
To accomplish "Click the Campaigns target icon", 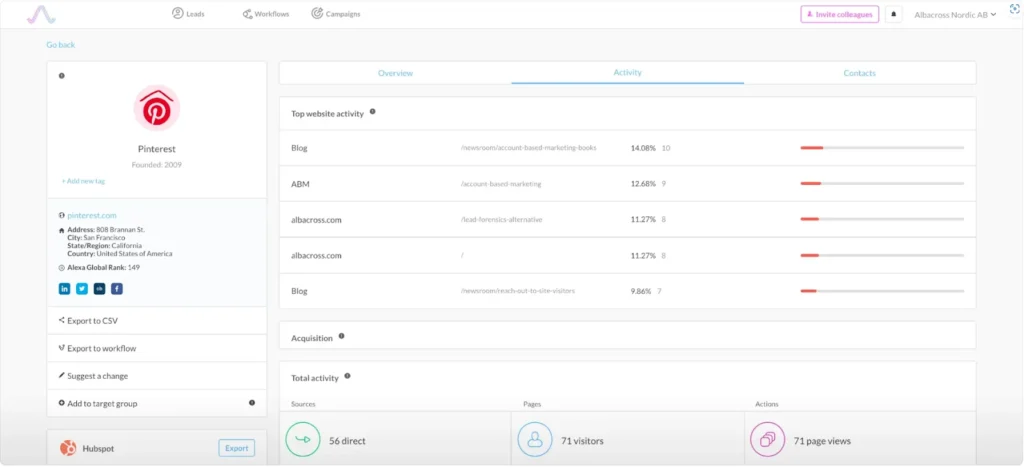I will click(x=317, y=13).
